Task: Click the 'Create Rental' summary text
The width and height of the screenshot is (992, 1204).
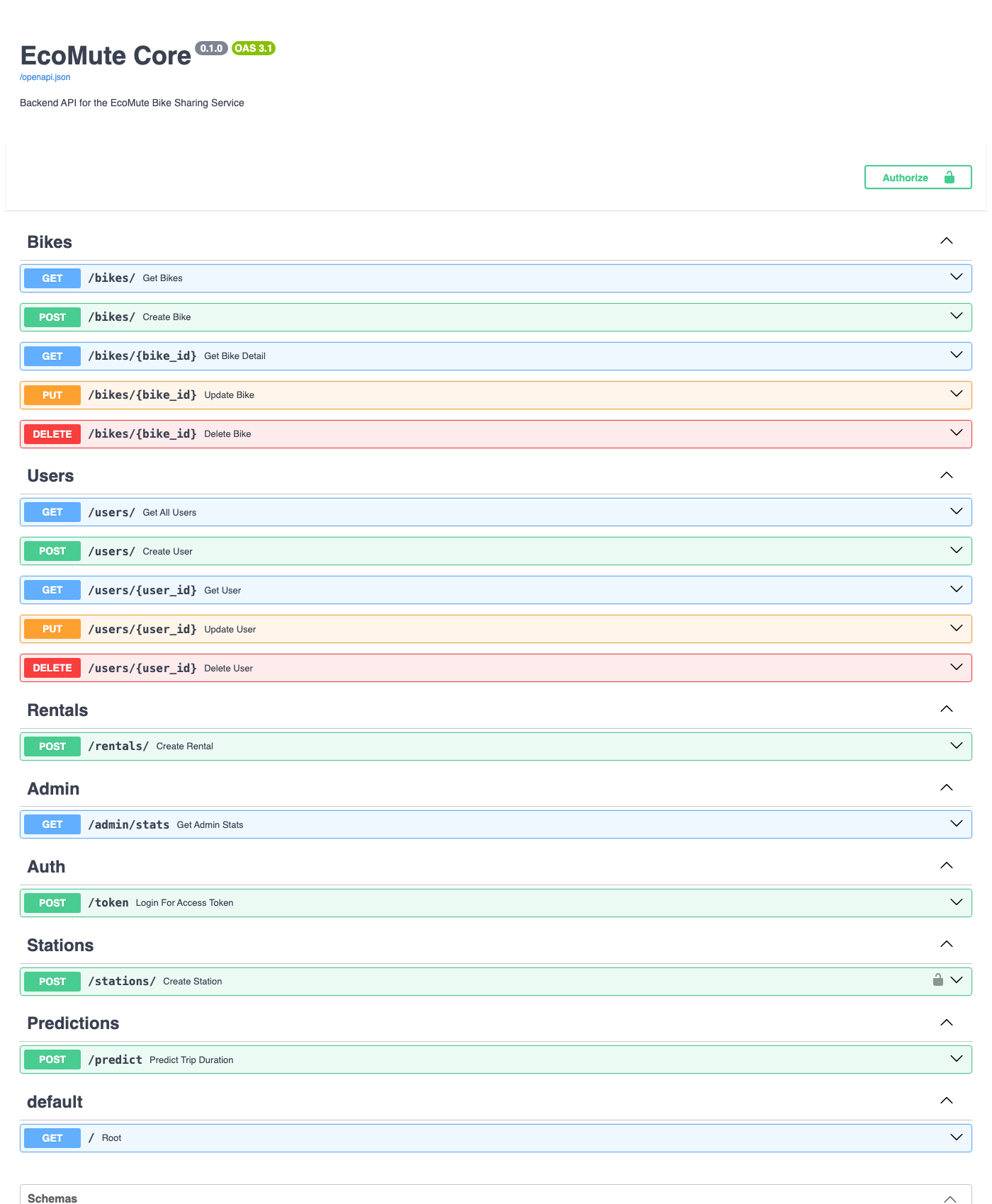Action: tap(184, 746)
